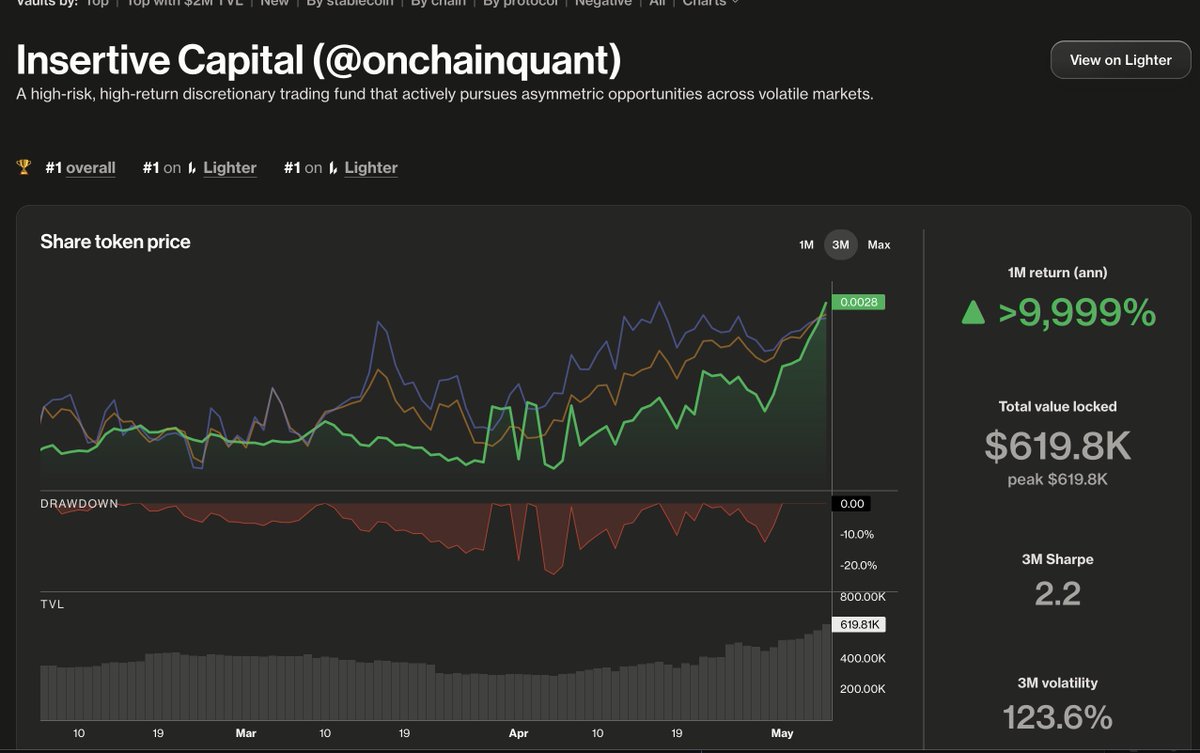Click the 'May' date axis label
1200x753 pixels.
[782, 733]
